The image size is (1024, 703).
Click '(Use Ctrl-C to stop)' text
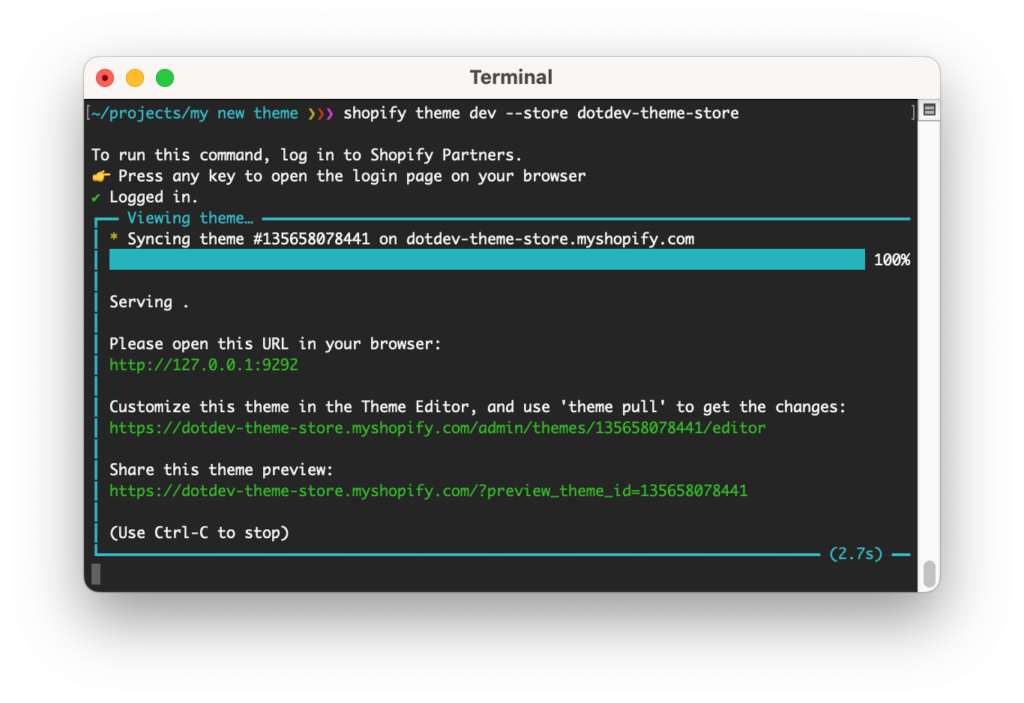(199, 532)
